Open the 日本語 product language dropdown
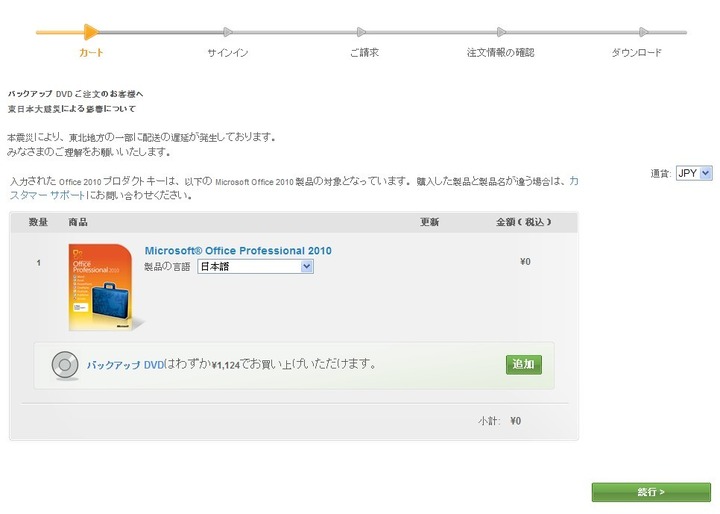 click(255, 266)
